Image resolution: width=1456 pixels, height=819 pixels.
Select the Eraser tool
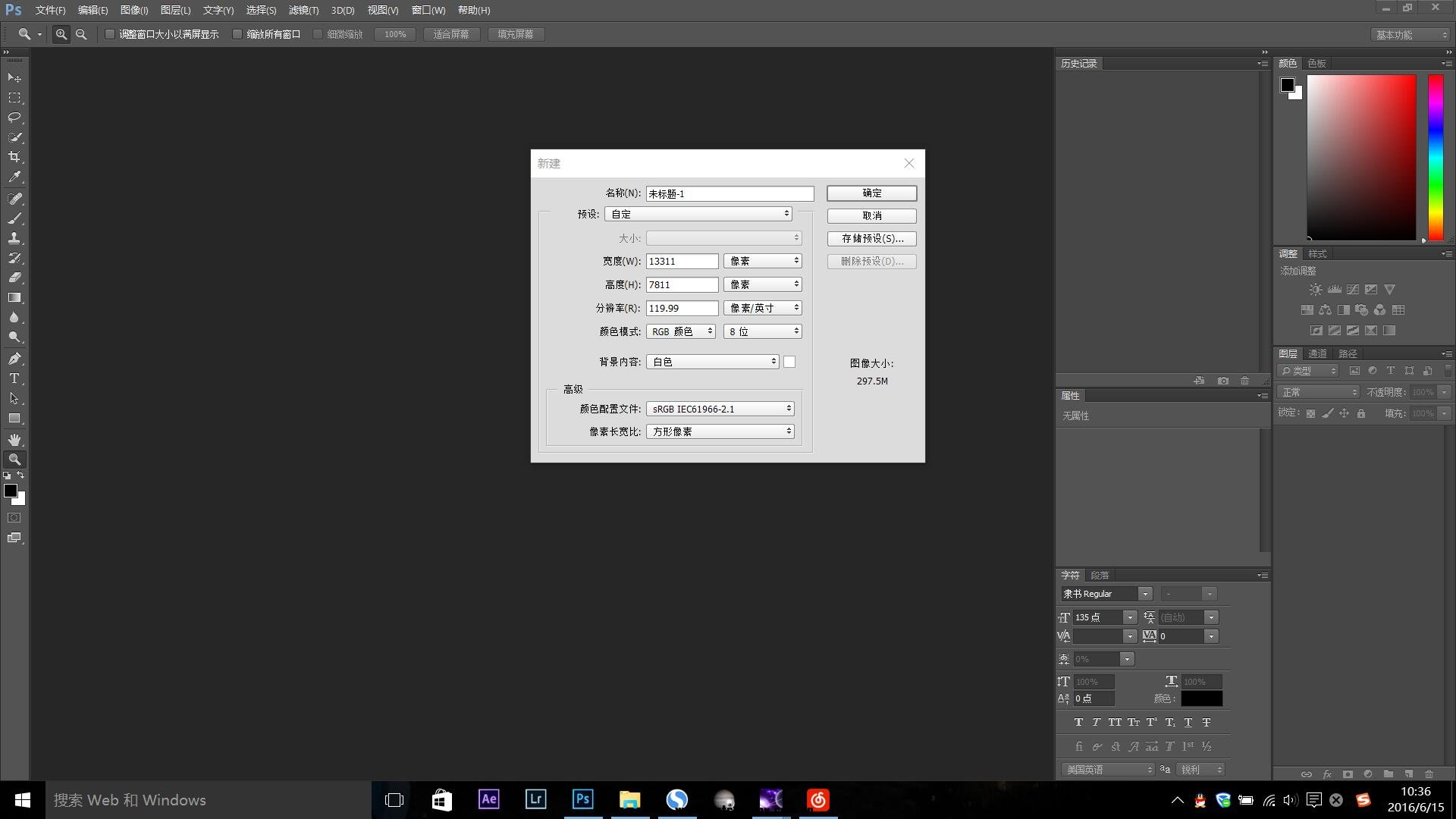click(14, 278)
